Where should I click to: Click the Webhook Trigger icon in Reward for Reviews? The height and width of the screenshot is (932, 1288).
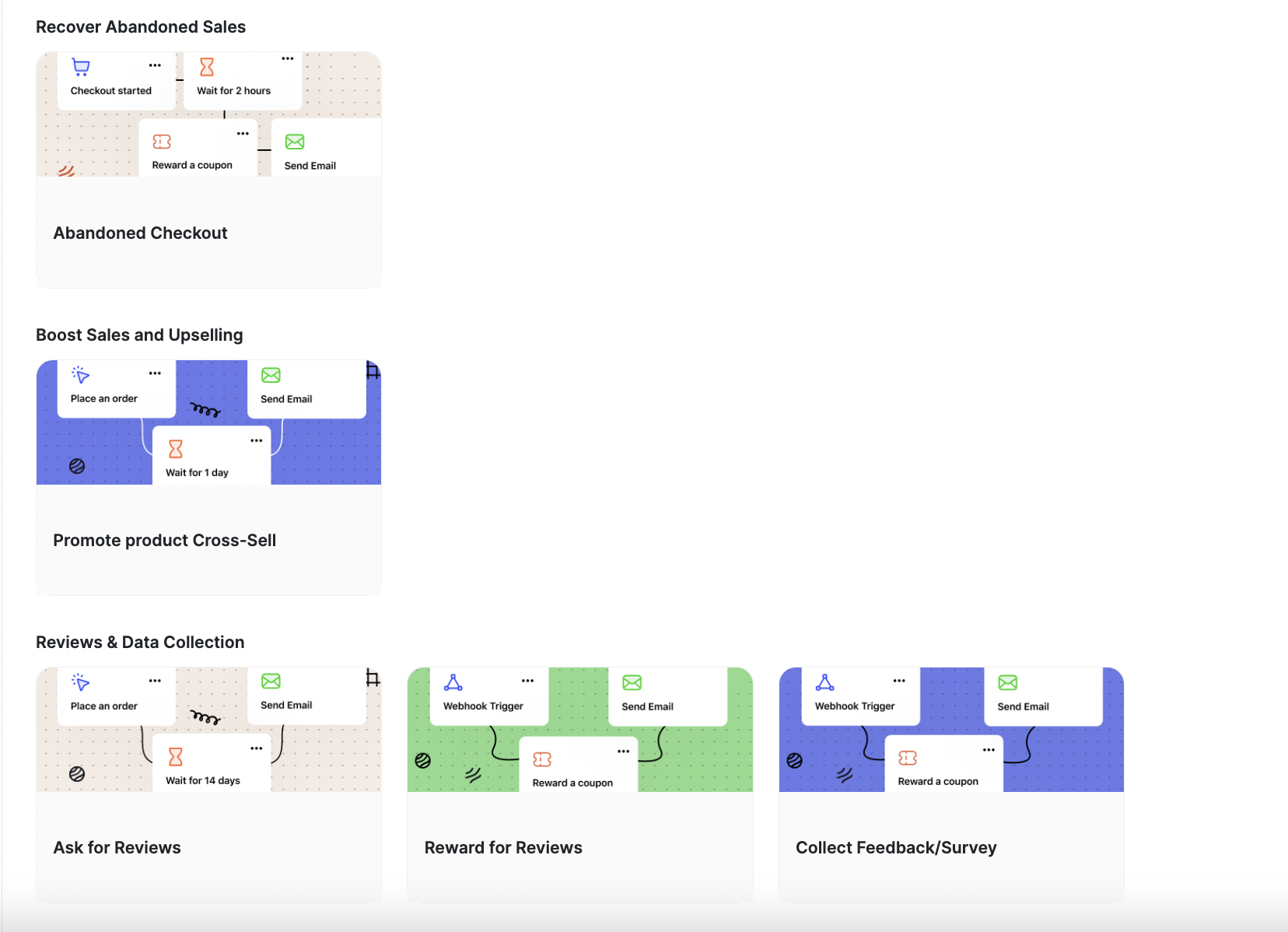(x=453, y=683)
